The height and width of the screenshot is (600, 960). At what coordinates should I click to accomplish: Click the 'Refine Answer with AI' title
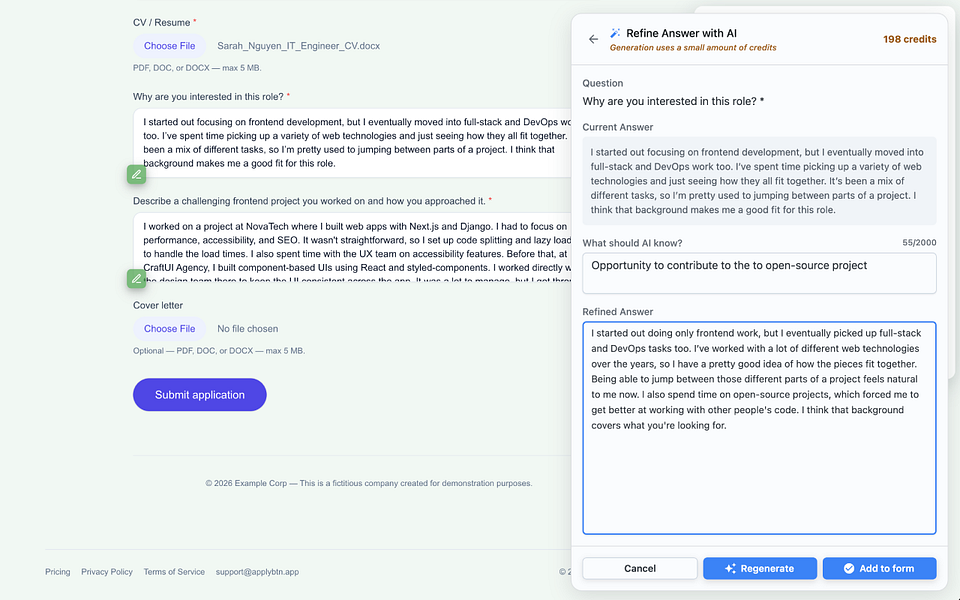click(x=681, y=33)
